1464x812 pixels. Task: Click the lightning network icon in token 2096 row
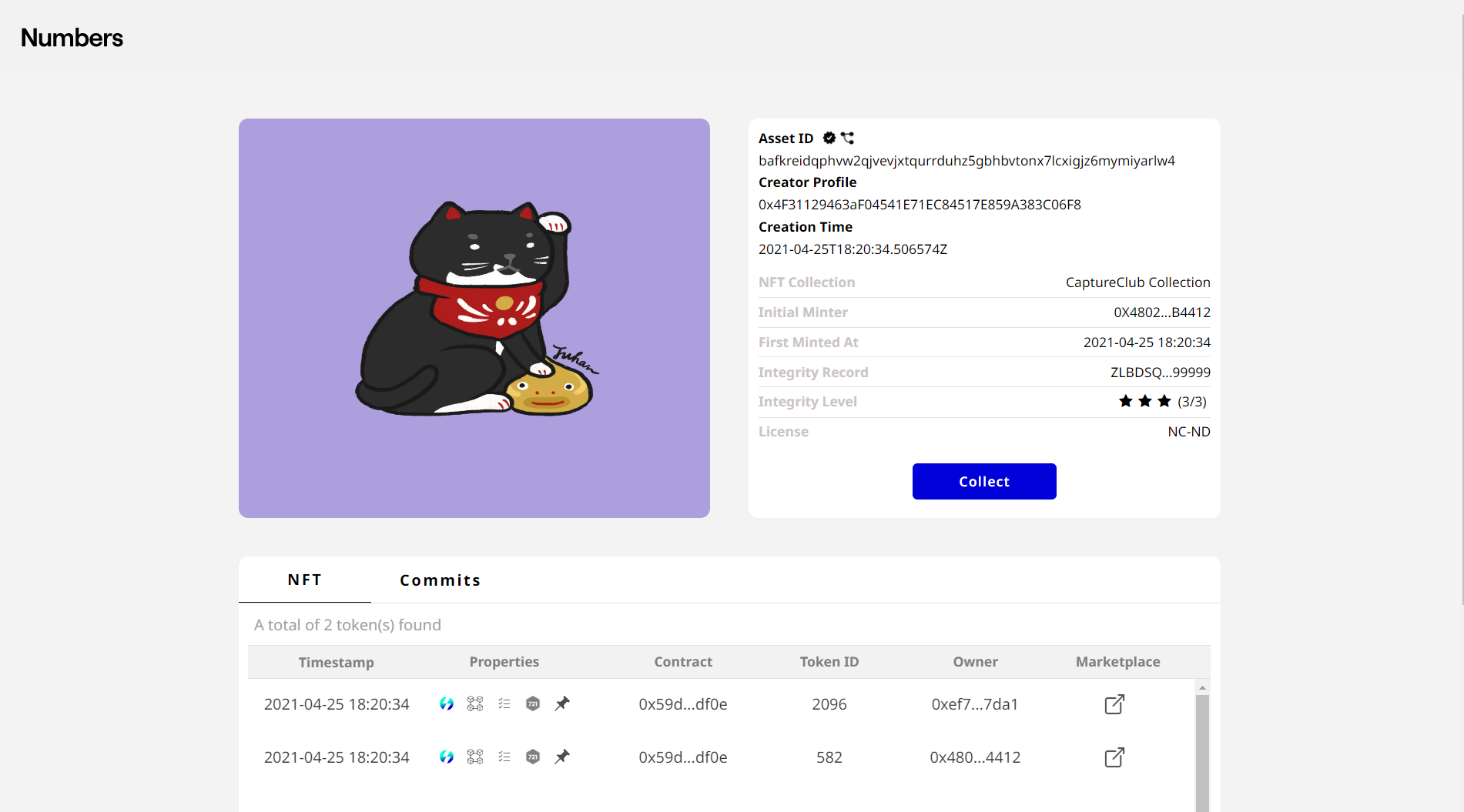pos(447,703)
